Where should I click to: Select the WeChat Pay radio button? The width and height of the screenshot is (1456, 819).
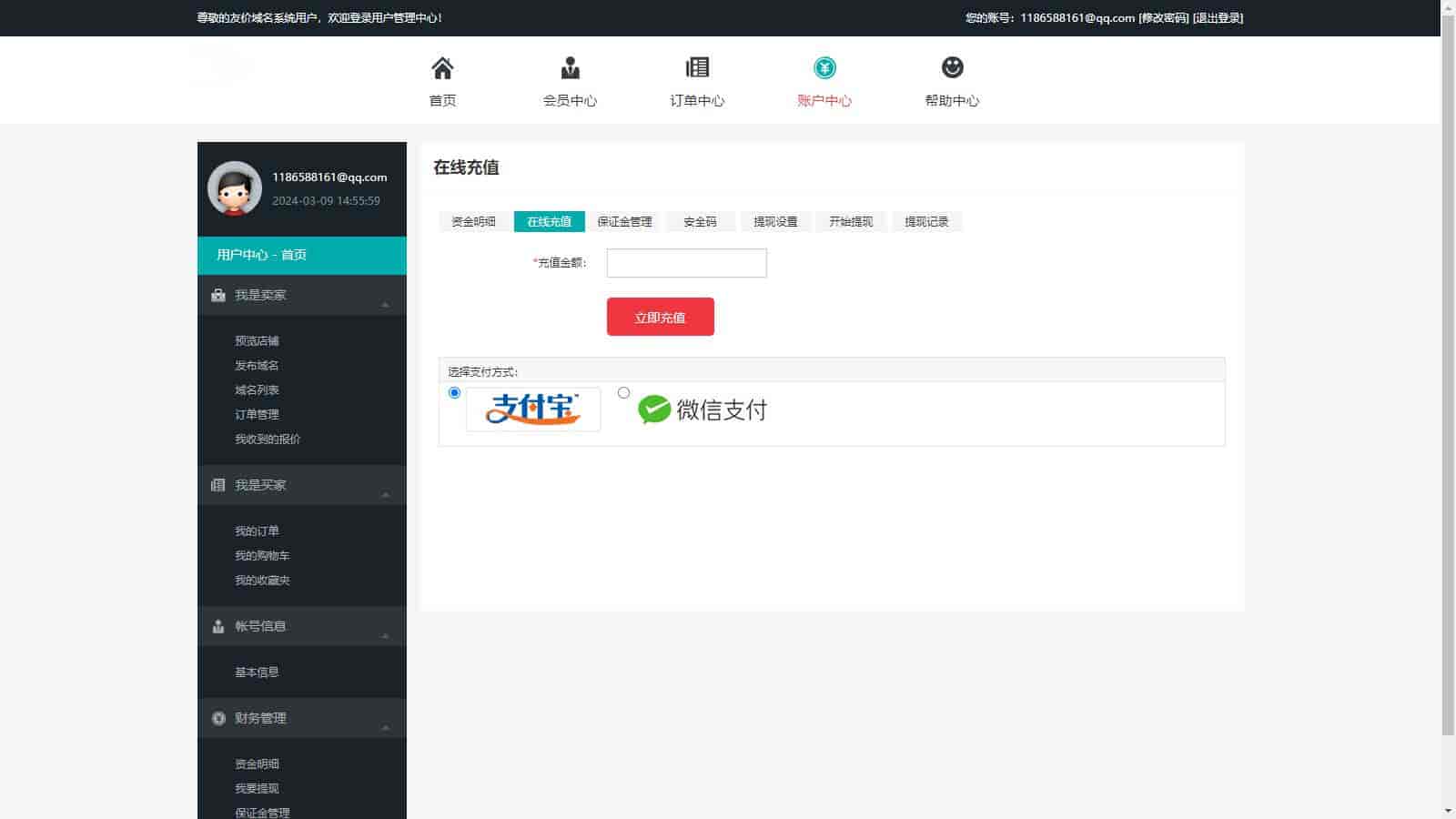coord(623,393)
